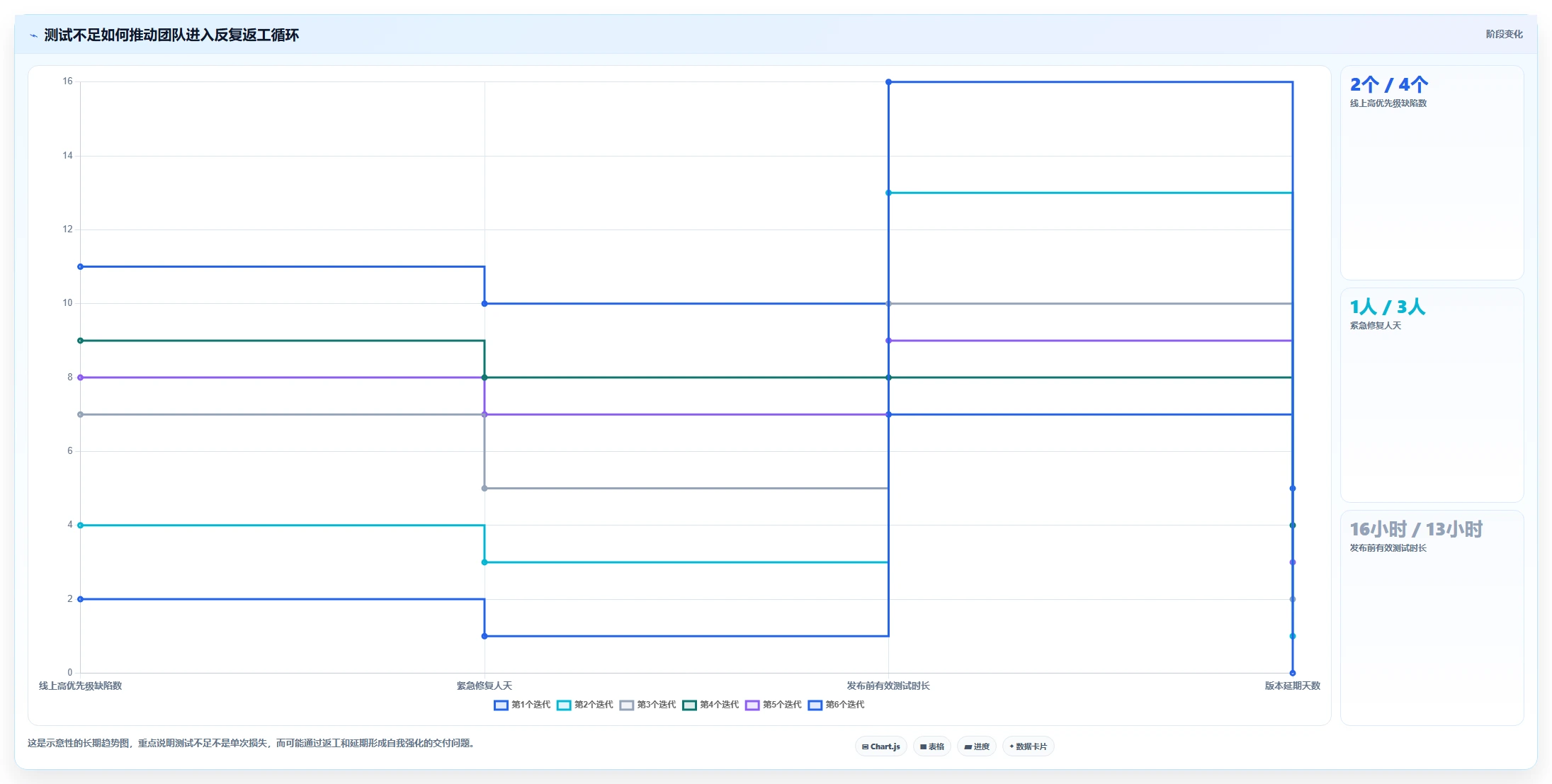The width and height of the screenshot is (1552, 784).
Task: Click the blue point at value 0 on 版本延期天数
Action: [x=1293, y=673]
